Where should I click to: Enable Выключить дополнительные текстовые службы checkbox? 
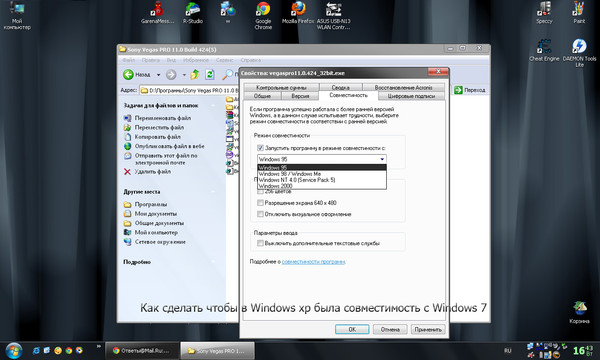tap(260, 243)
